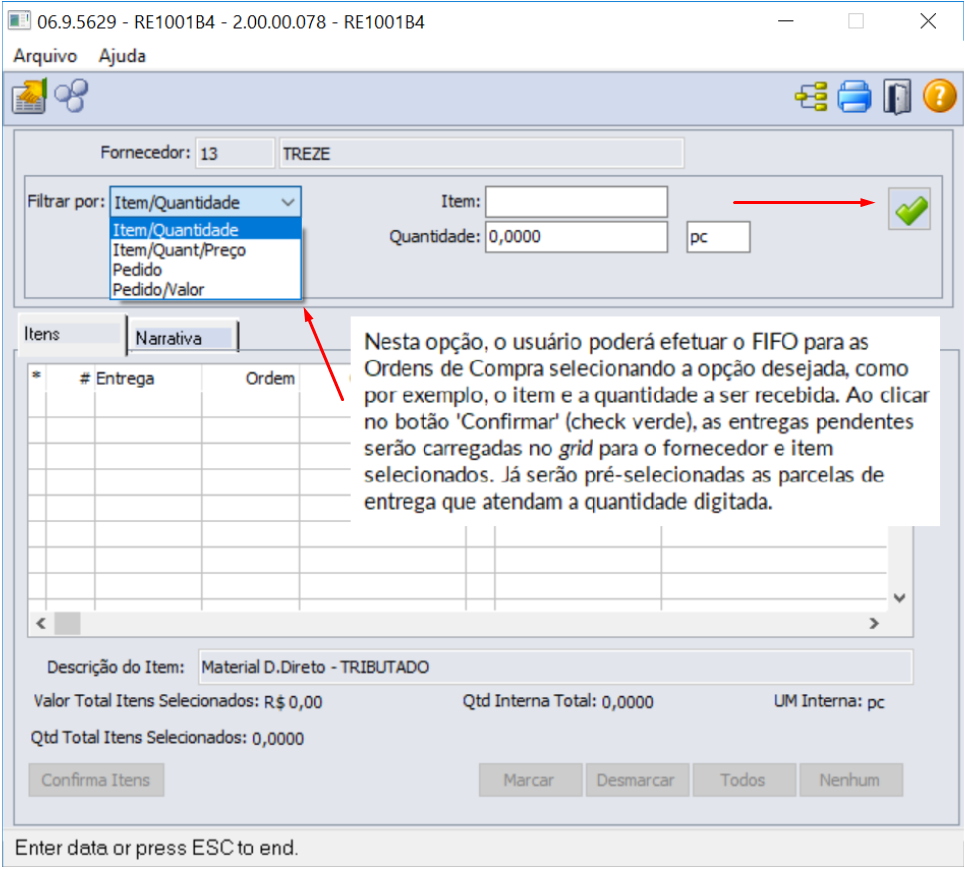Open the yellow tree structure icon

point(811,97)
